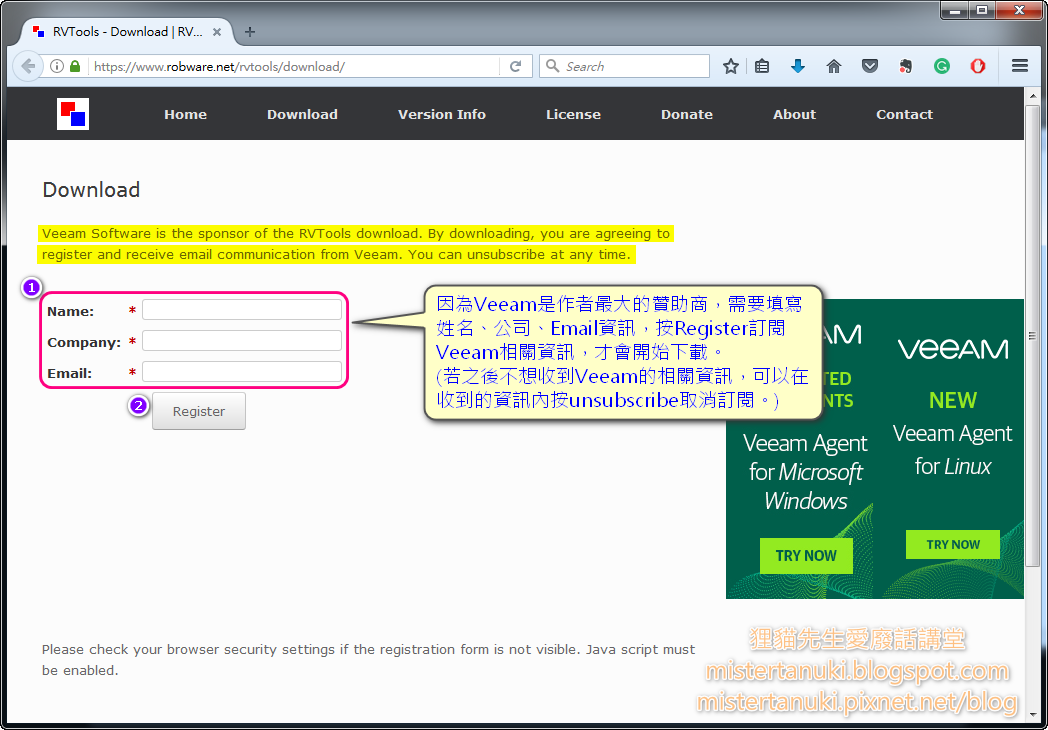Open the Version Info page
1048x730 pixels.
coord(442,114)
